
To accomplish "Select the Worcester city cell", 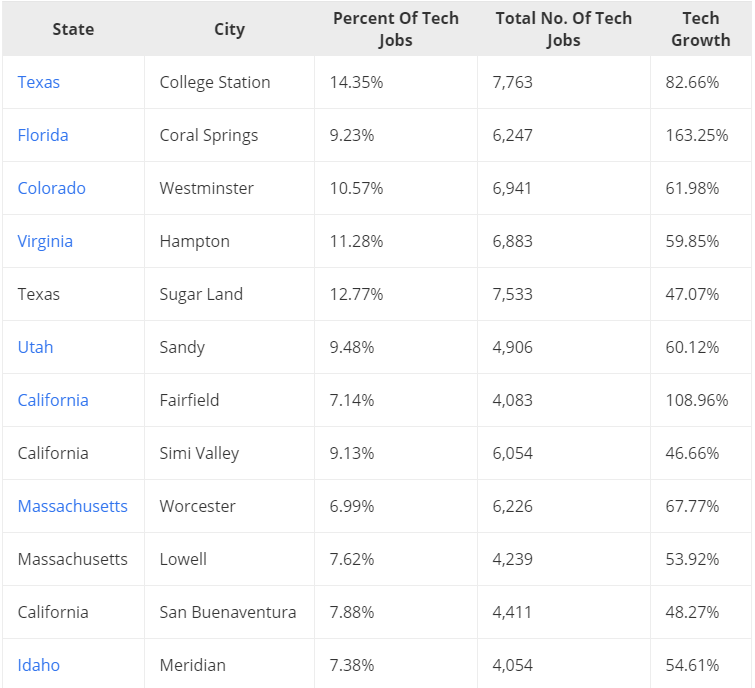I will (x=198, y=506).
